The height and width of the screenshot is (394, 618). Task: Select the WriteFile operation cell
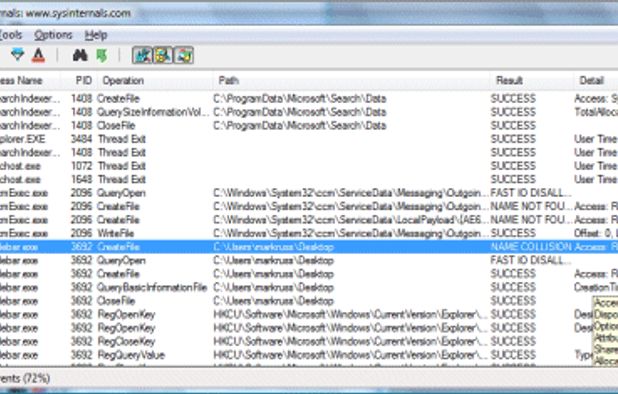[116, 233]
